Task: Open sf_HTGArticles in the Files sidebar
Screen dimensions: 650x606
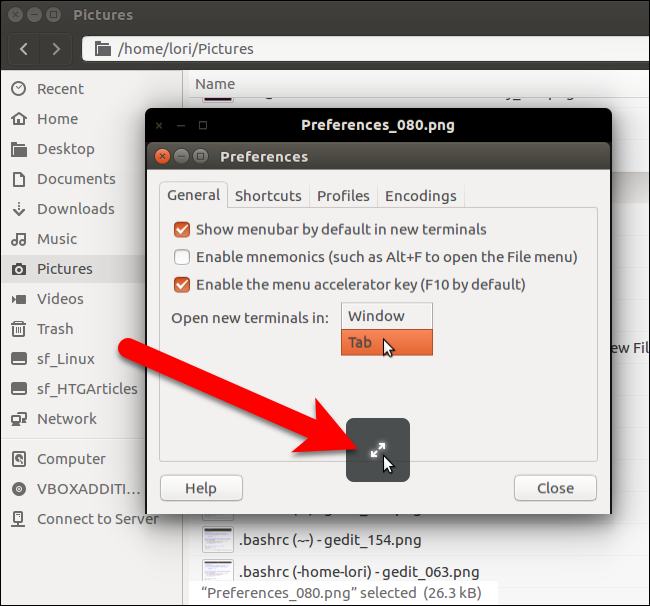Action: pyautogui.click(x=74, y=389)
